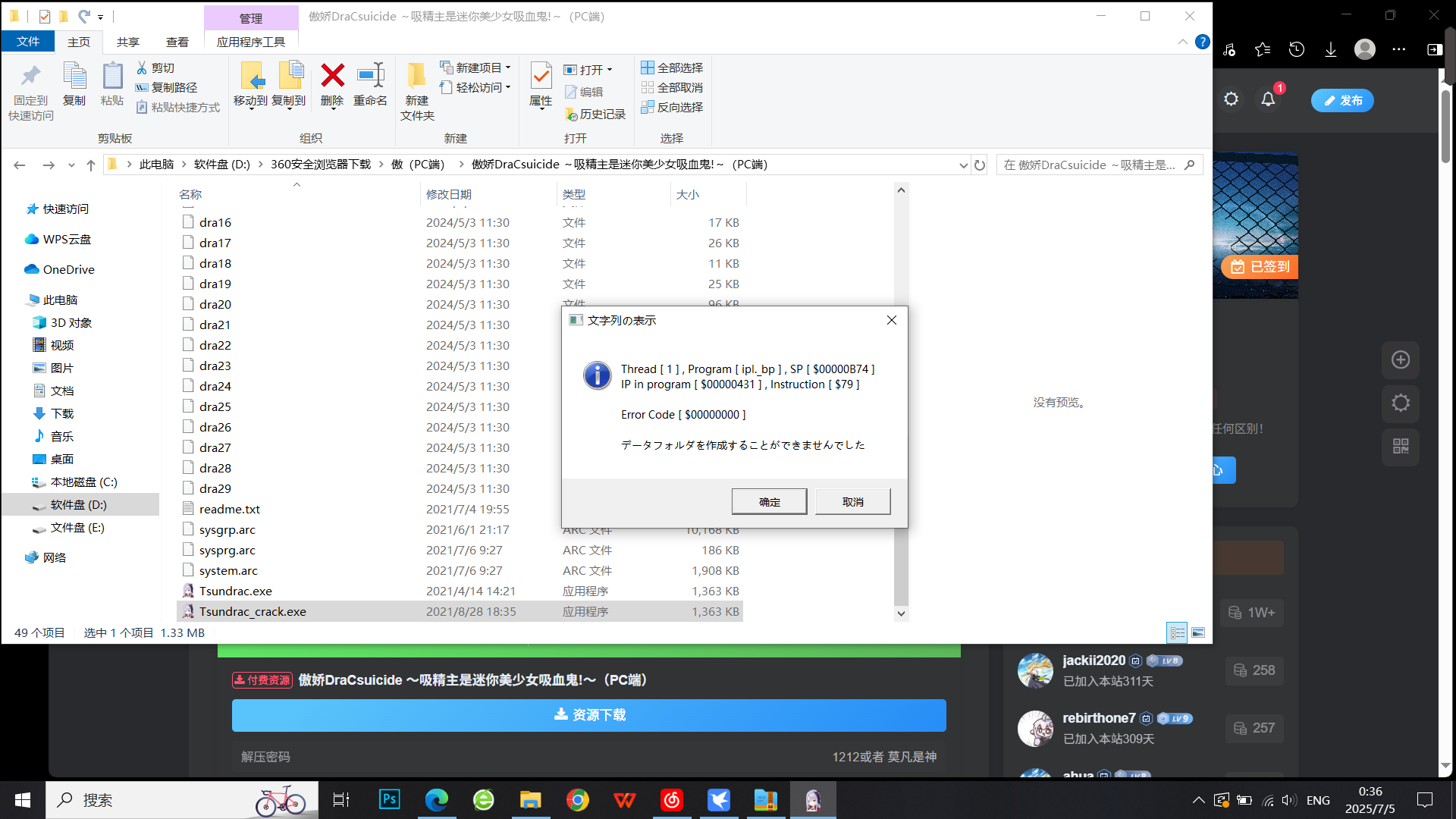The width and height of the screenshot is (1456, 819).
Task: Invert selection using 反向选择
Action: tap(673, 107)
